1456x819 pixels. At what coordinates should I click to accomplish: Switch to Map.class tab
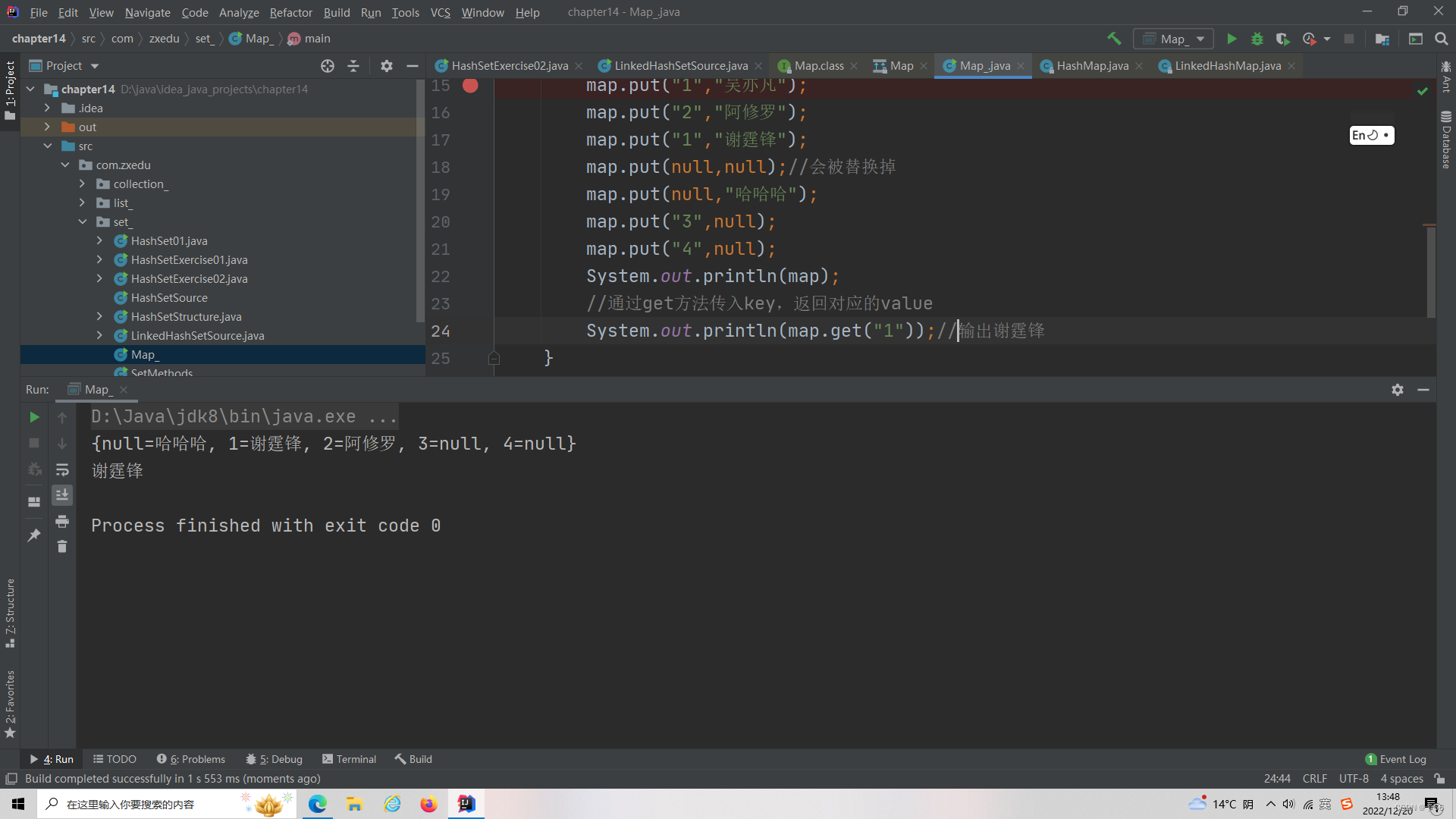click(x=818, y=66)
